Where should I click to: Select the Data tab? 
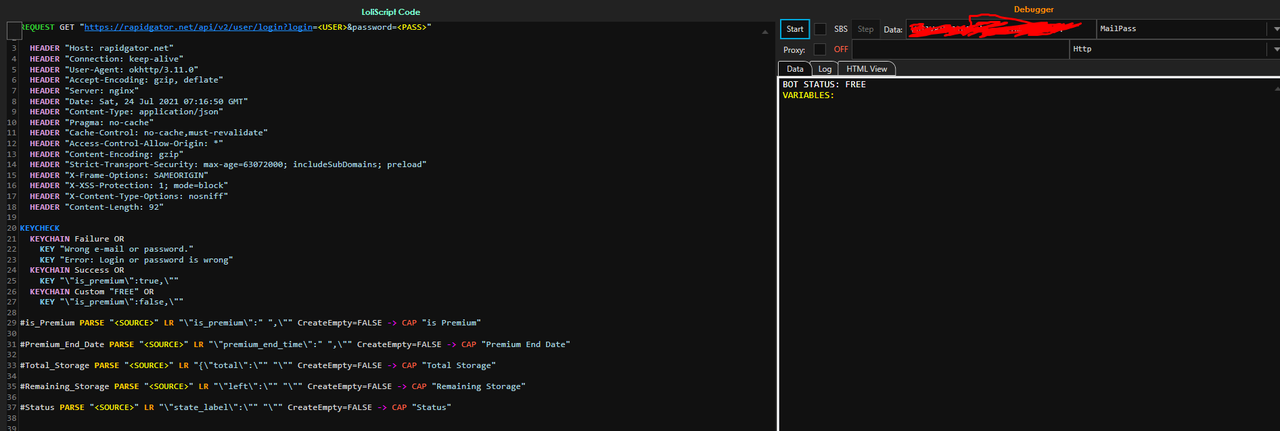pos(795,69)
